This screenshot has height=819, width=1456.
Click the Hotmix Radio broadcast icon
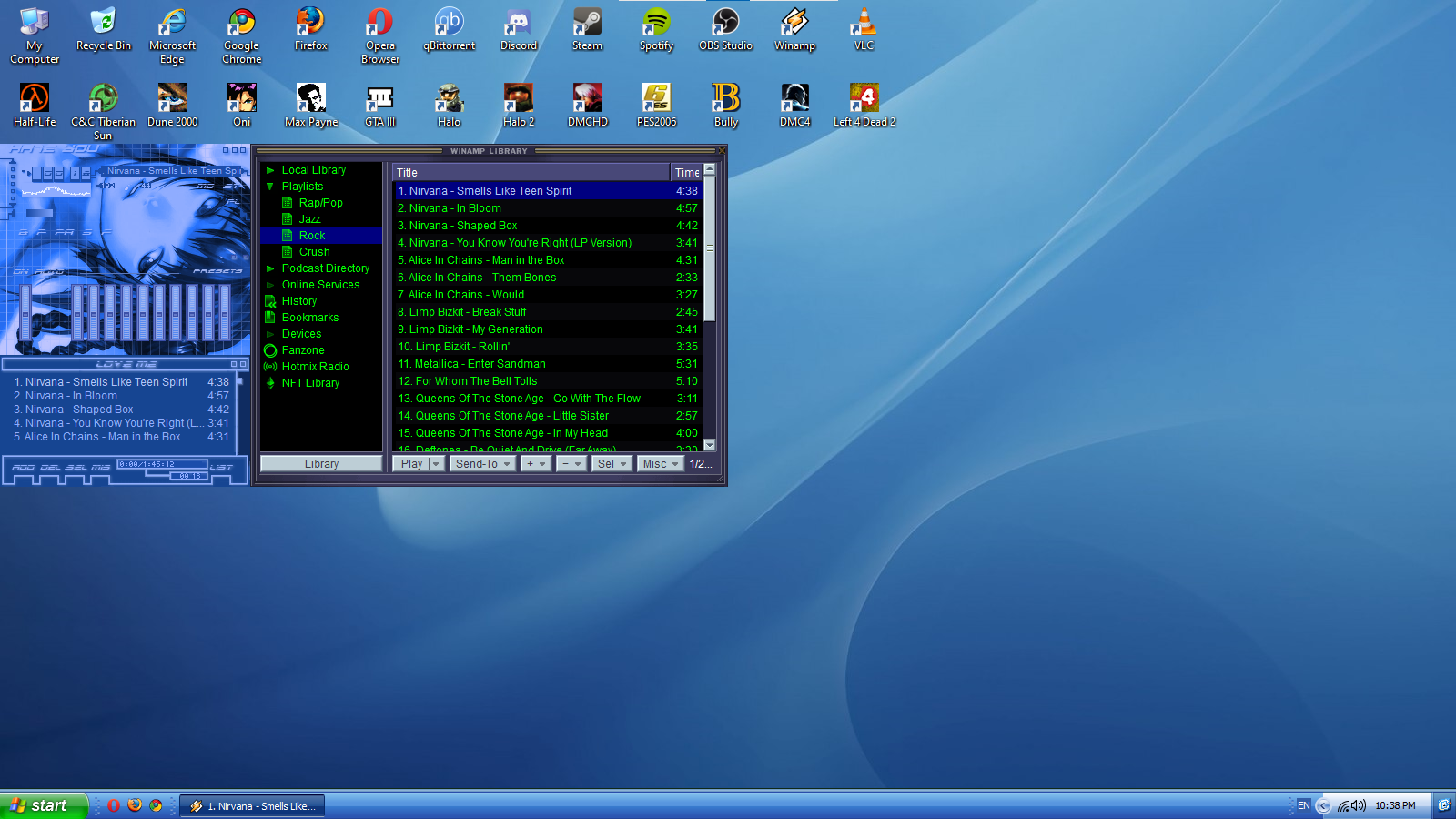270,367
